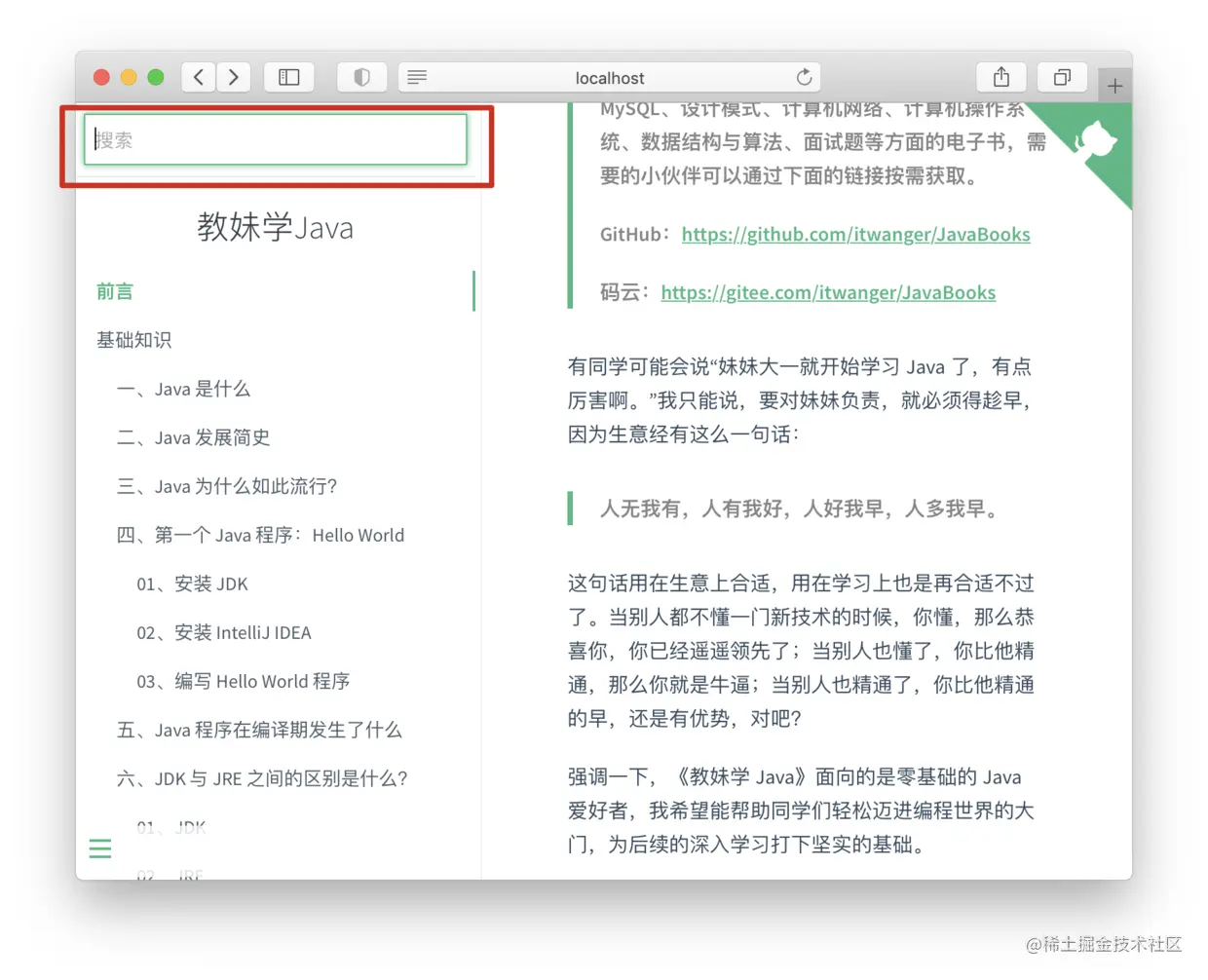Go forward with the Safari forward arrow

pos(234,77)
